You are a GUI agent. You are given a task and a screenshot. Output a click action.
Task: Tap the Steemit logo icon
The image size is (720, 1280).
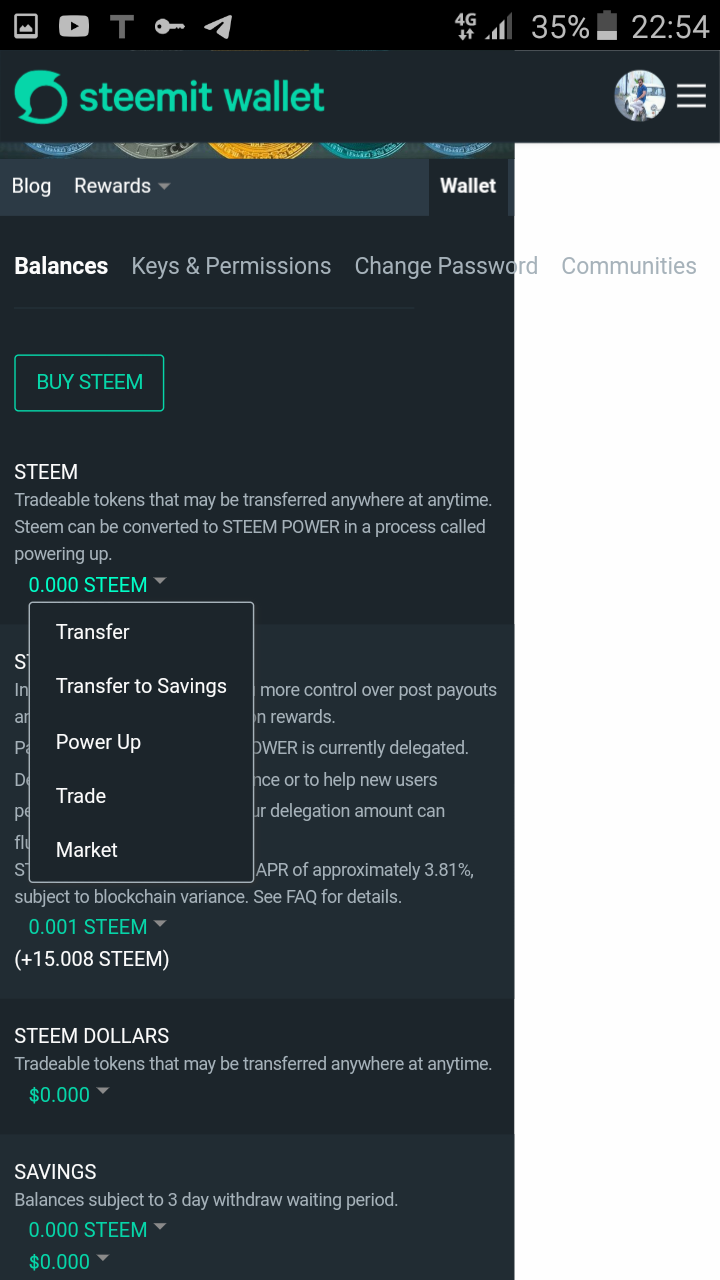40,97
